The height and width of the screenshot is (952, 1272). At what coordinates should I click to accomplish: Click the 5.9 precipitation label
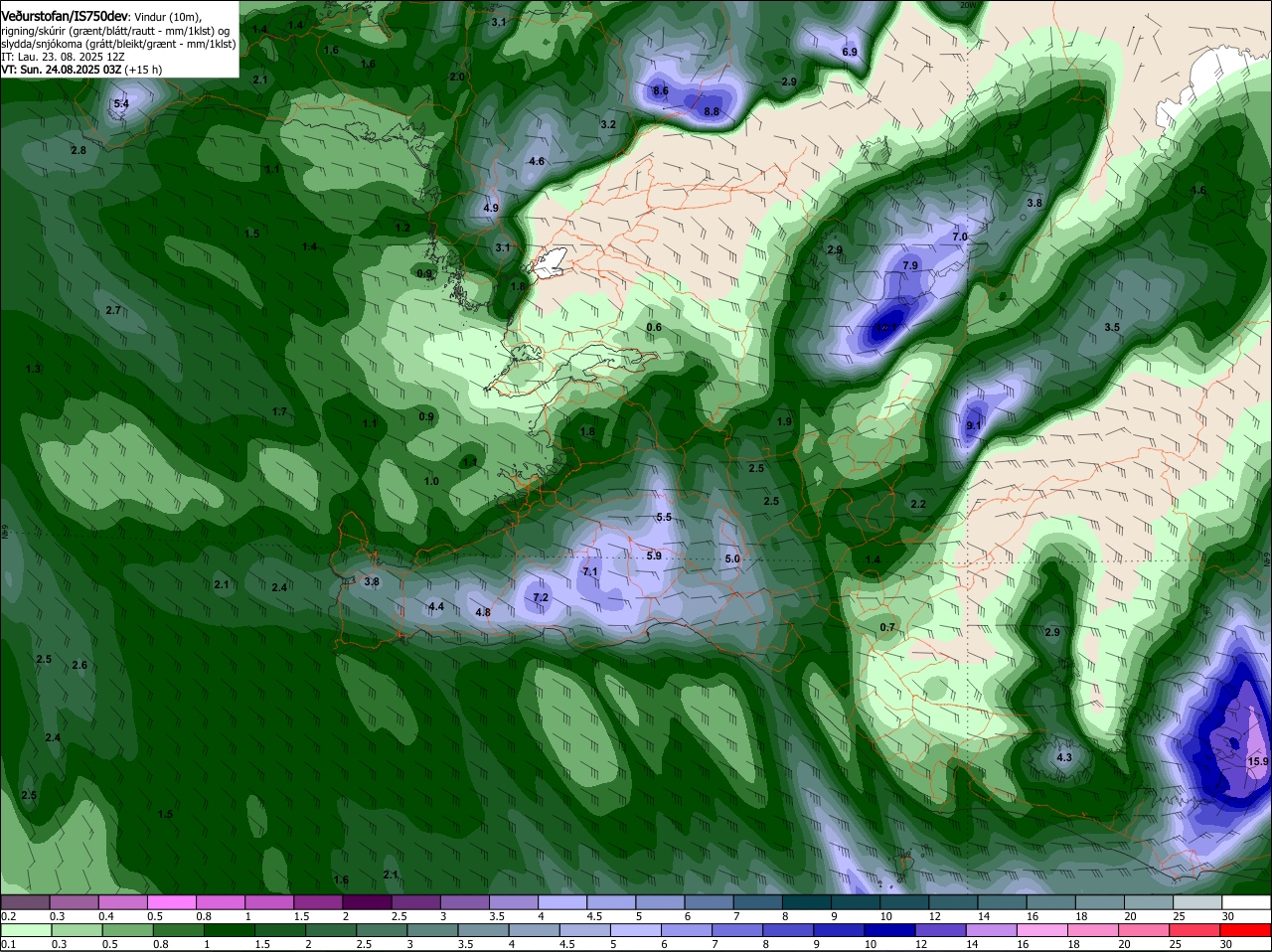[x=653, y=555]
